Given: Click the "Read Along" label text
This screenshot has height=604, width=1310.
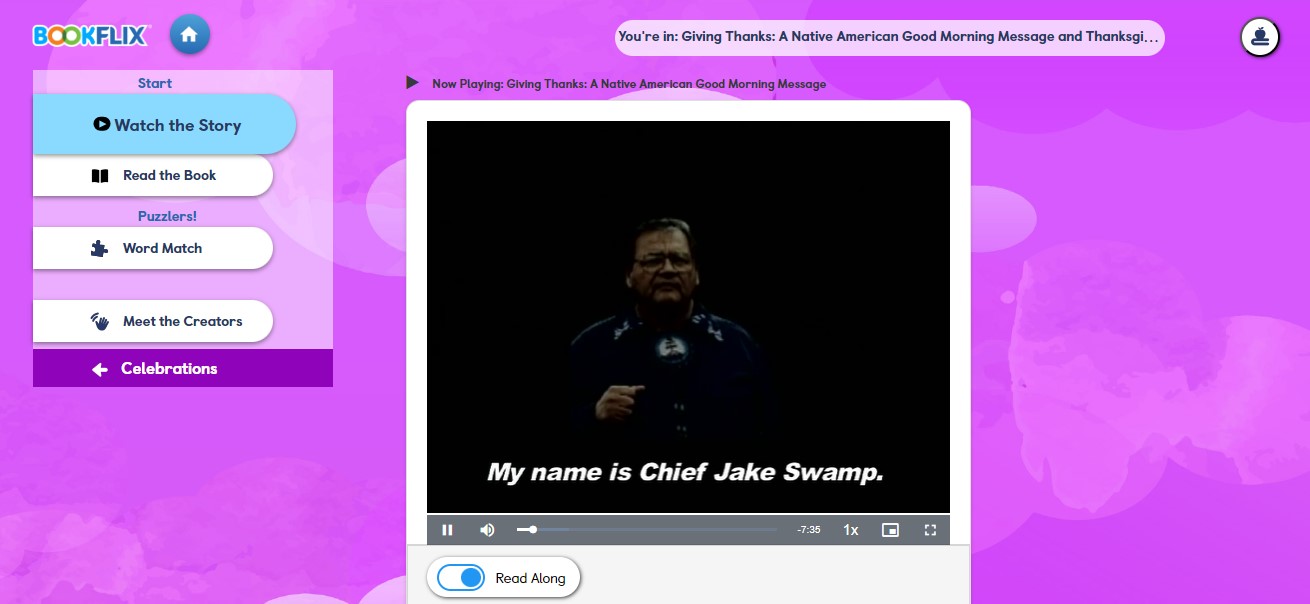Looking at the screenshot, I should point(530,578).
